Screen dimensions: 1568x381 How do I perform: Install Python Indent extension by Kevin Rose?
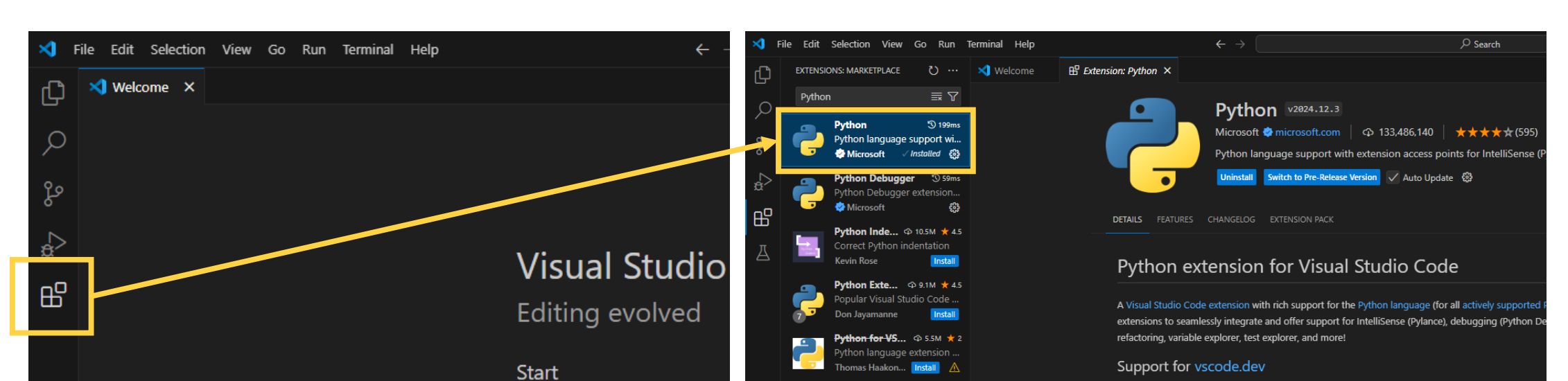[x=944, y=261]
